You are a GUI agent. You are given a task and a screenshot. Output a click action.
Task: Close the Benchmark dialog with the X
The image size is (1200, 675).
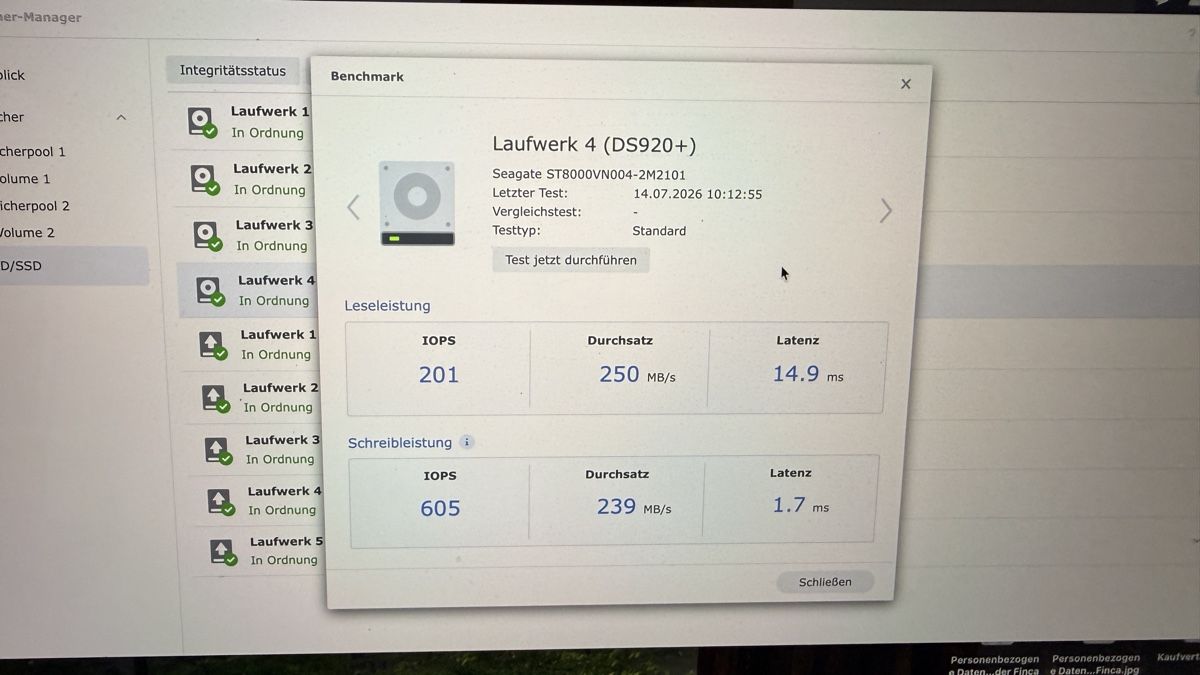(906, 84)
